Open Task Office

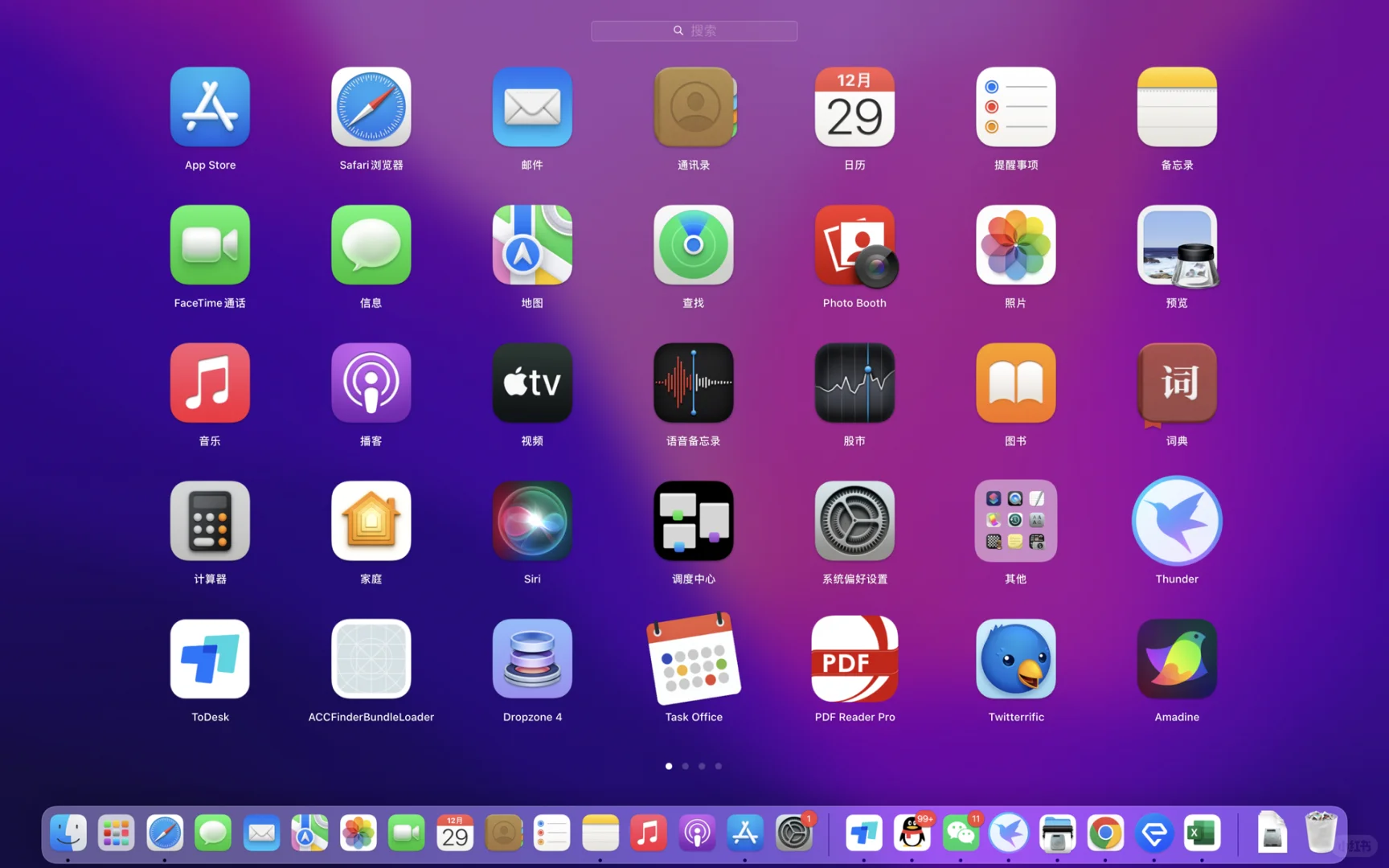(x=693, y=658)
